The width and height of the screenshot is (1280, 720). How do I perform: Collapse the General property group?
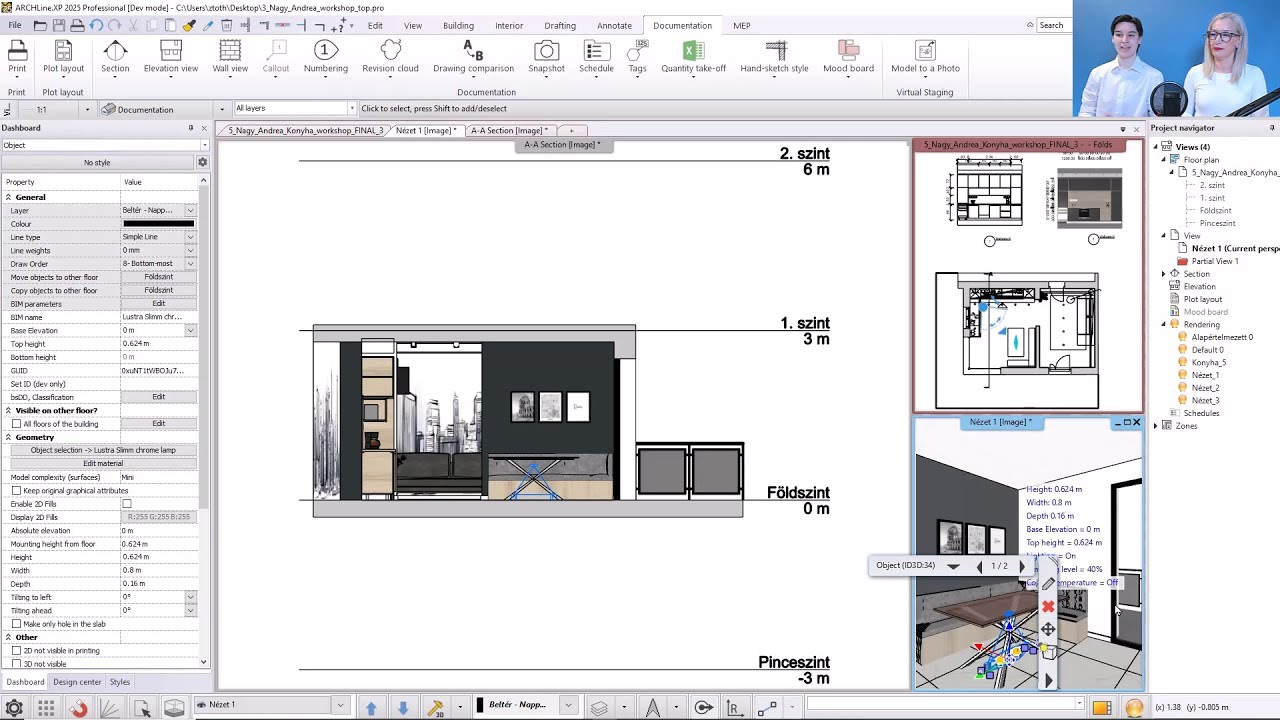click(8, 197)
